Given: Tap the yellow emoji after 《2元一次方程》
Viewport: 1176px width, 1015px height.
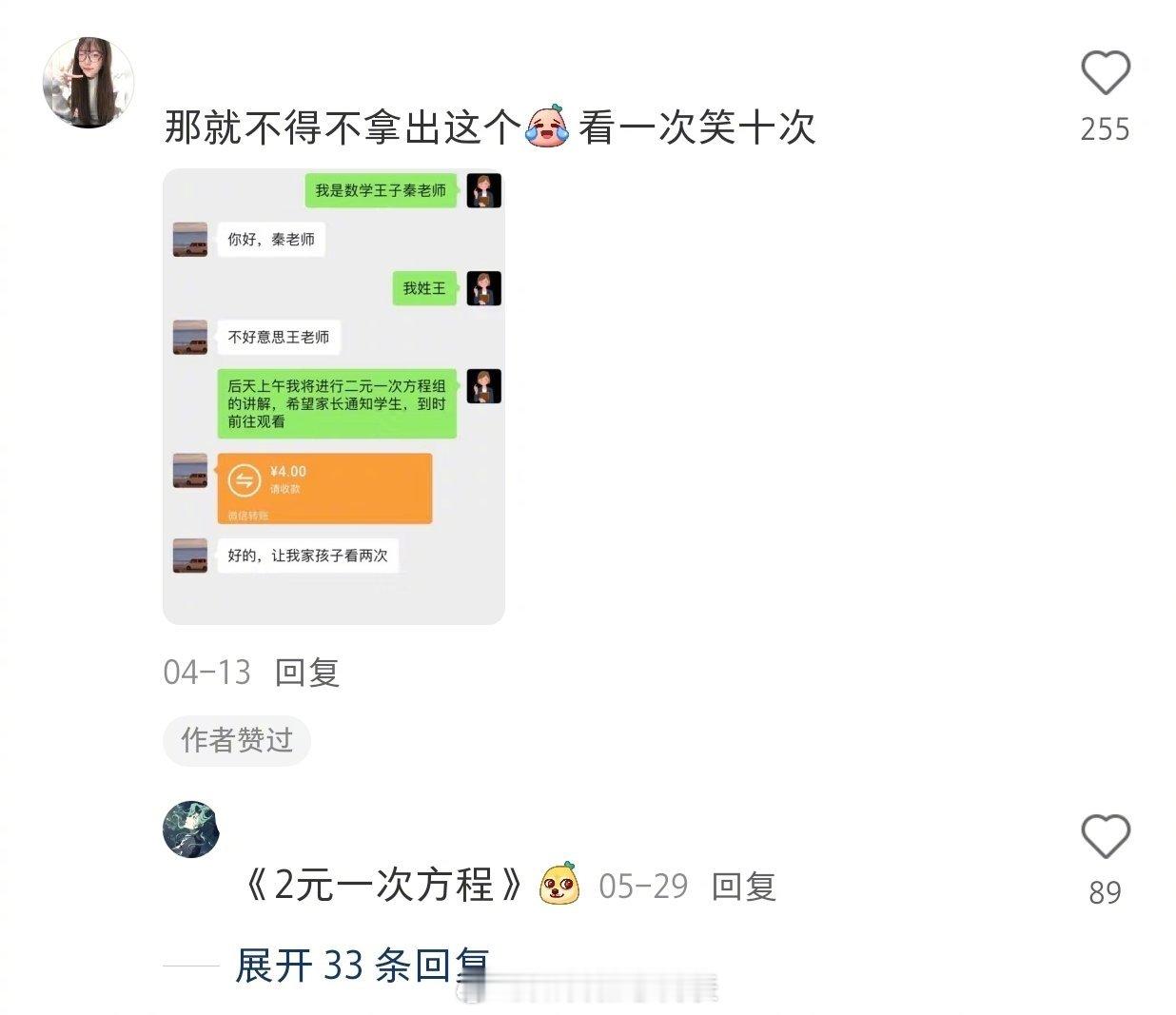Looking at the screenshot, I should pyautogui.click(x=560, y=884).
